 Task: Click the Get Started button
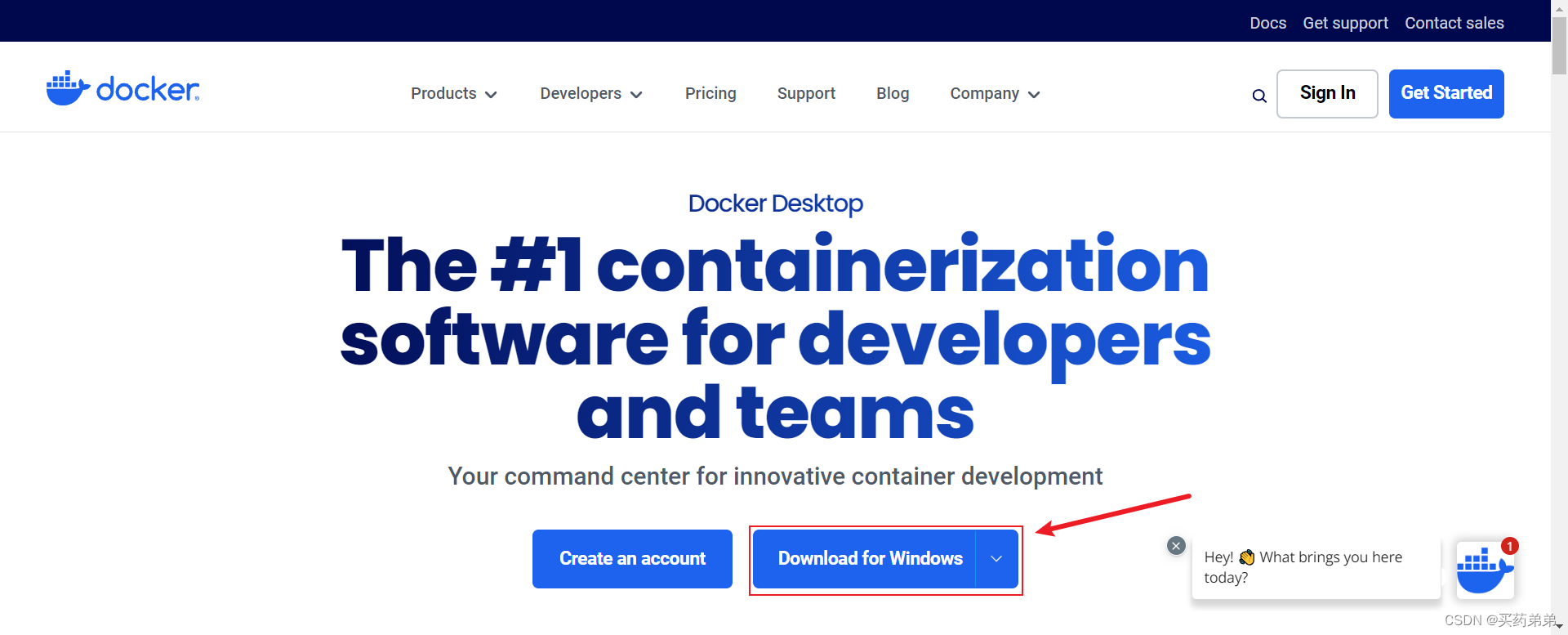(1446, 94)
